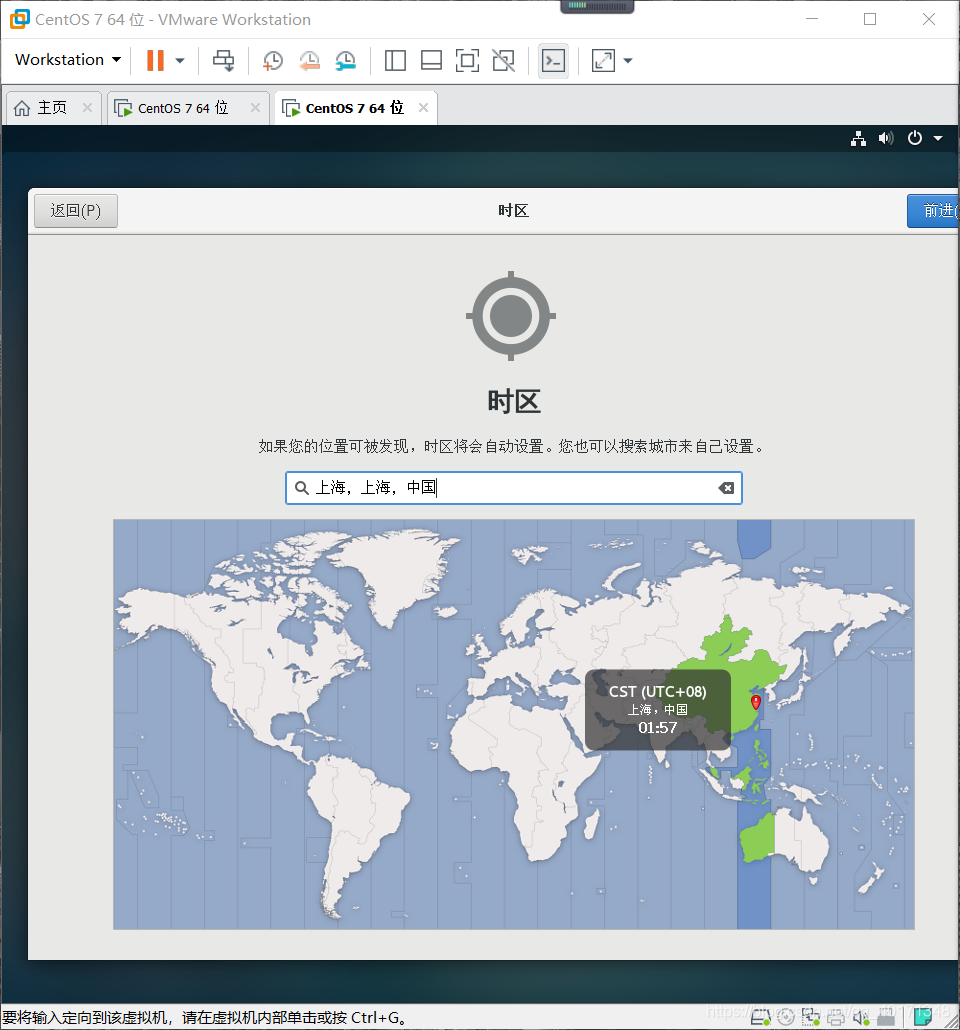The height and width of the screenshot is (1030, 960).
Task: Click the hard disk status icon
Action: (760, 1018)
